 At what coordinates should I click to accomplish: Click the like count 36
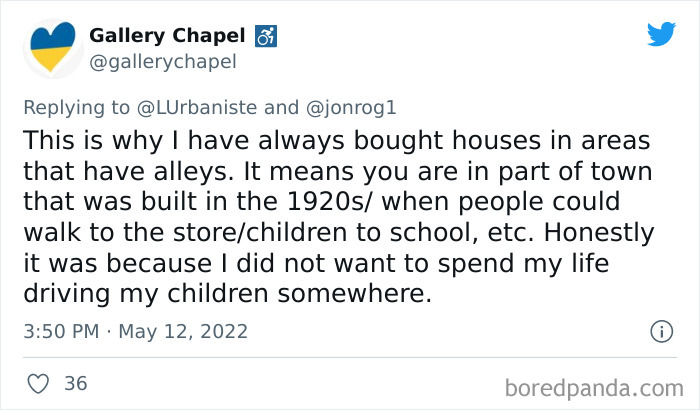point(75,383)
